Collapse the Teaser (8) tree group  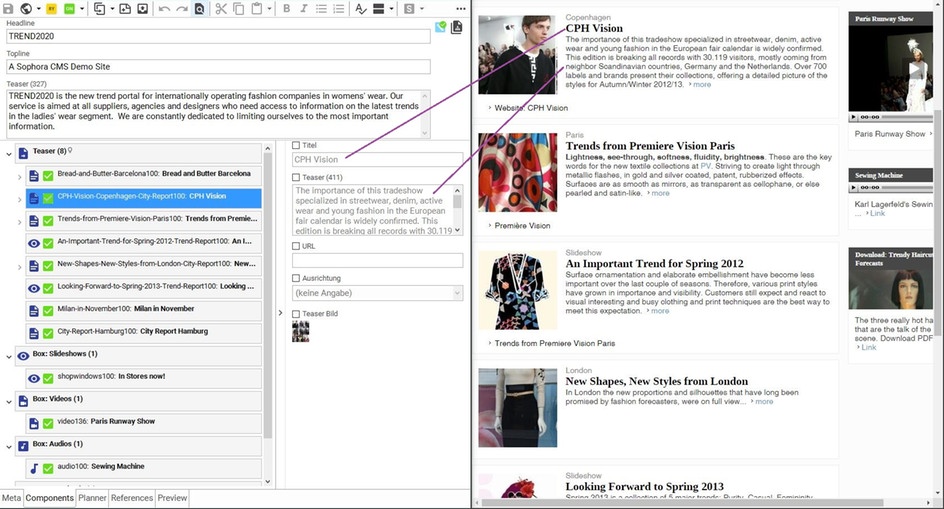pyautogui.click(x=8, y=154)
